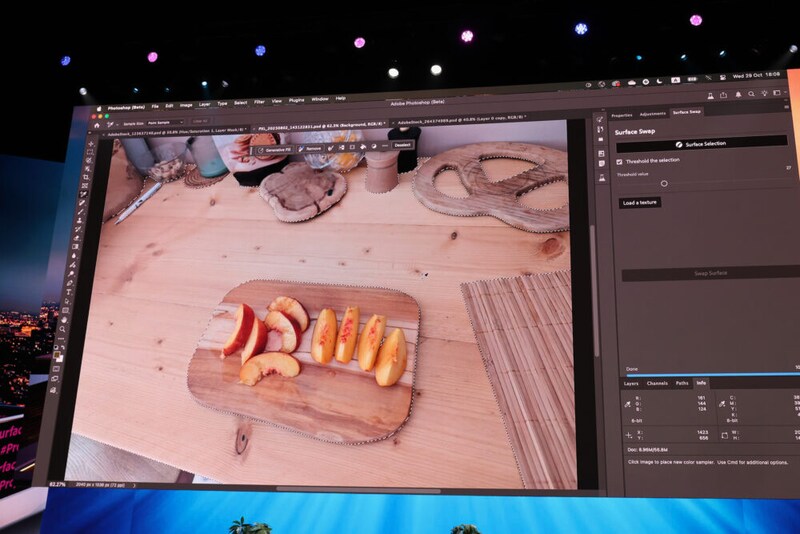Click the Deselect button in contextual bar
The height and width of the screenshot is (534, 800).
pyautogui.click(x=402, y=145)
